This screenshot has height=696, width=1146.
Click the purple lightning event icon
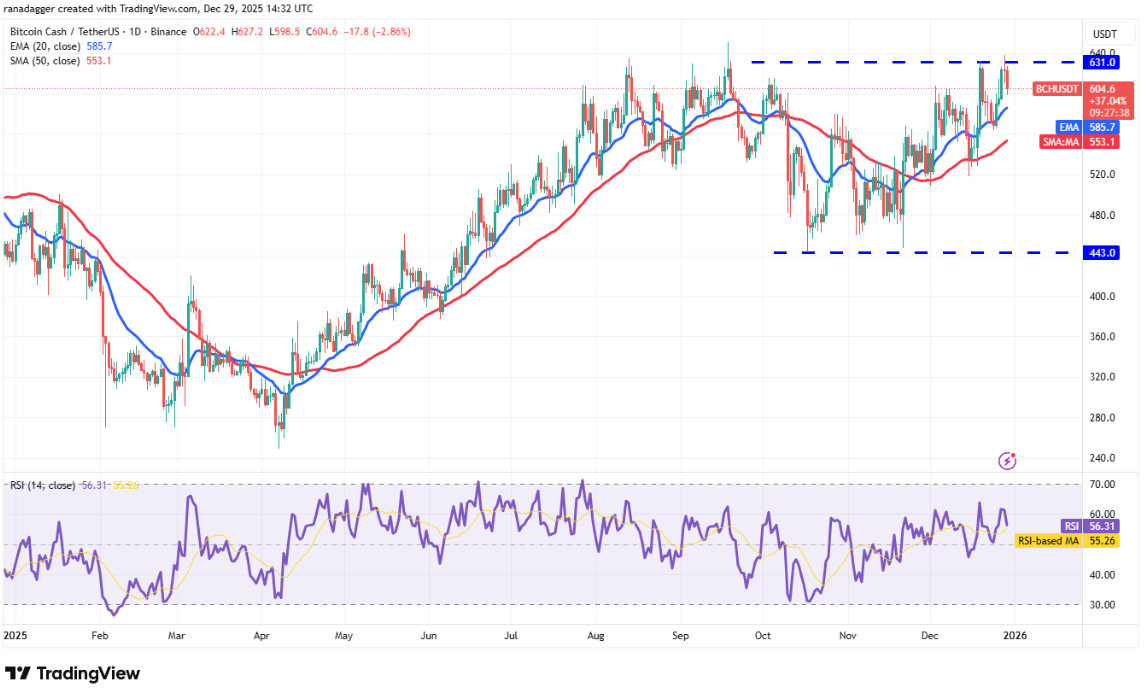[x=1007, y=461]
